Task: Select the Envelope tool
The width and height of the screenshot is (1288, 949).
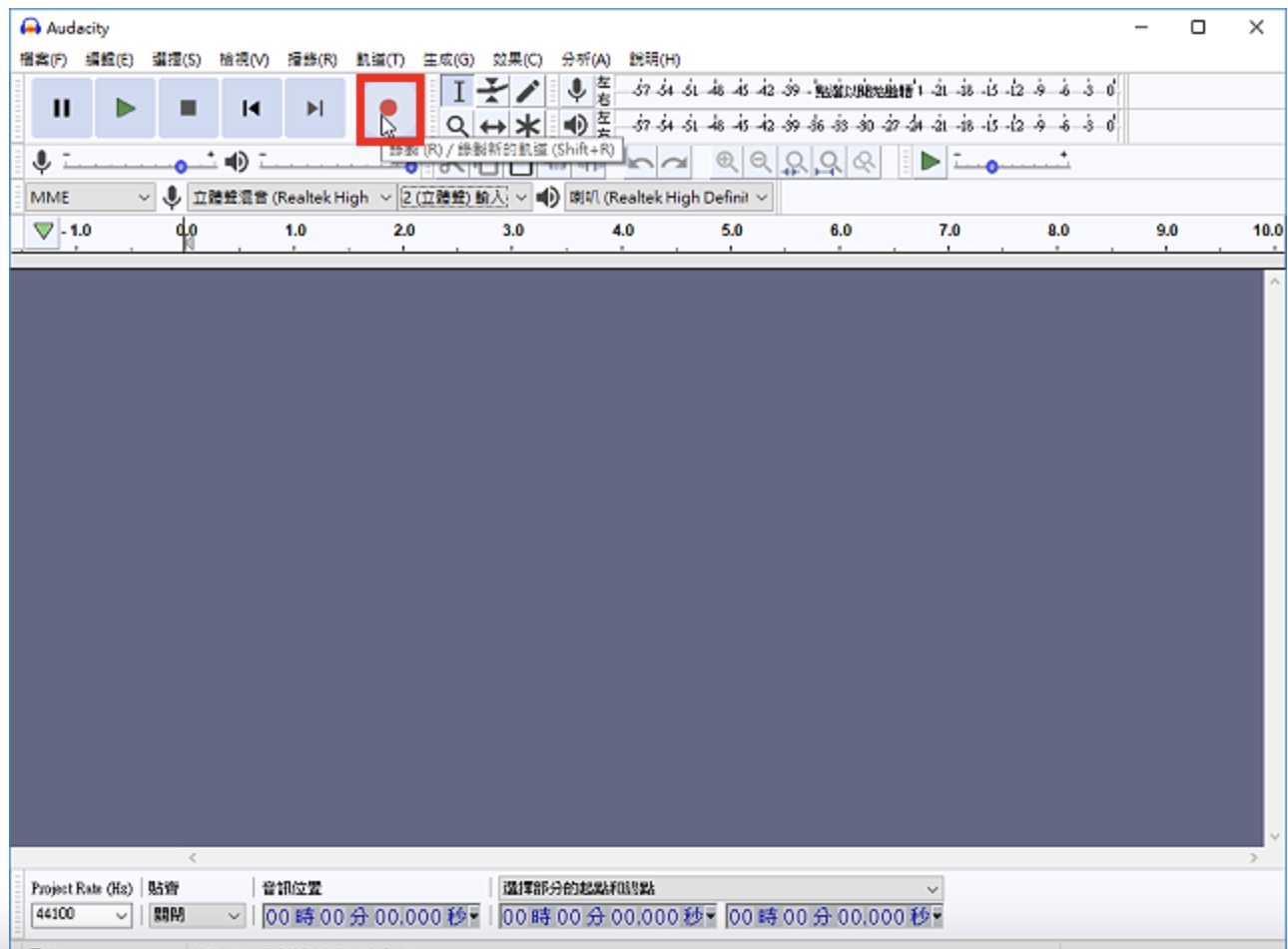Action: [x=492, y=92]
